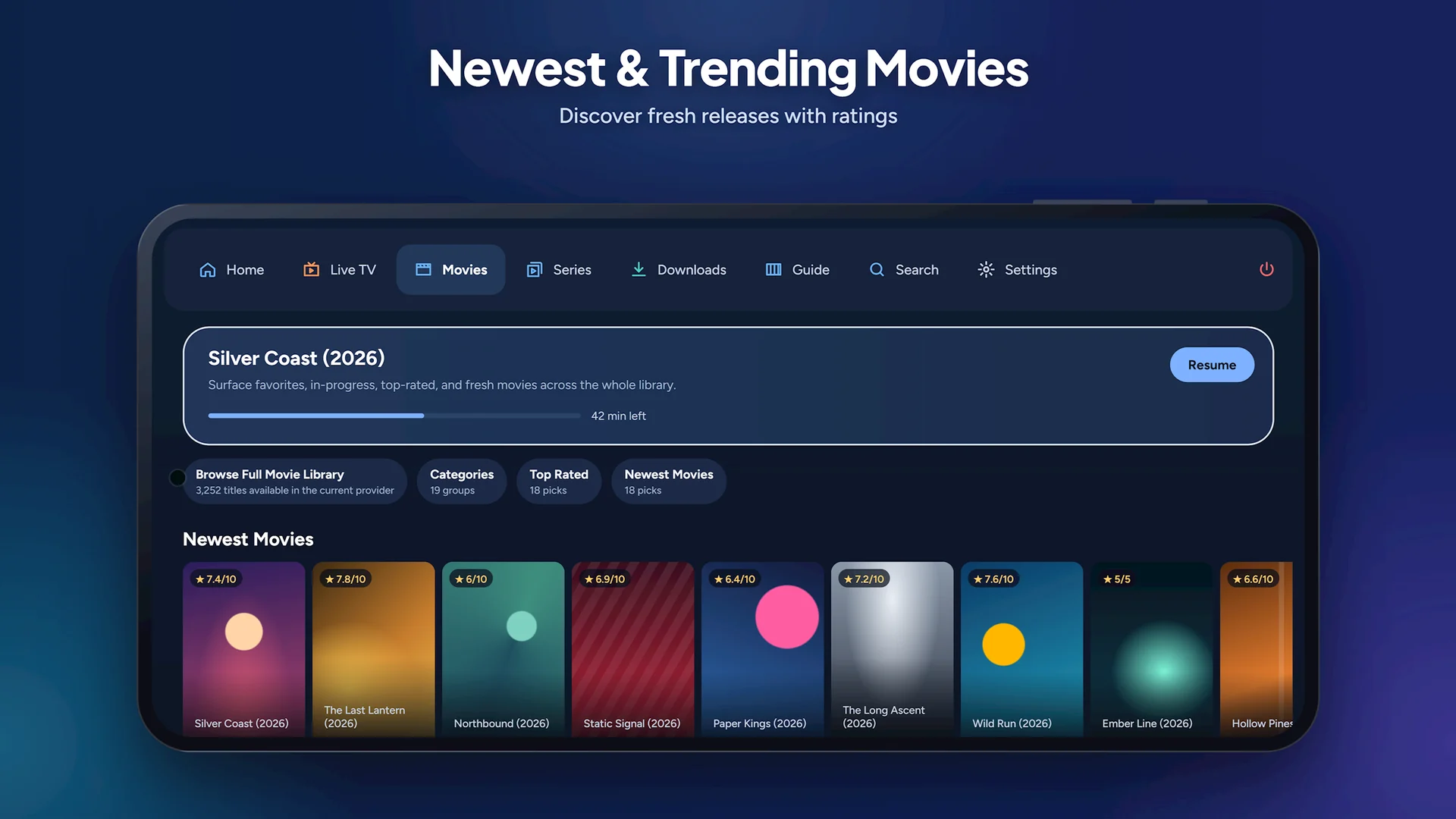
Task: Click the Movies clapperboard icon
Action: tap(423, 269)
